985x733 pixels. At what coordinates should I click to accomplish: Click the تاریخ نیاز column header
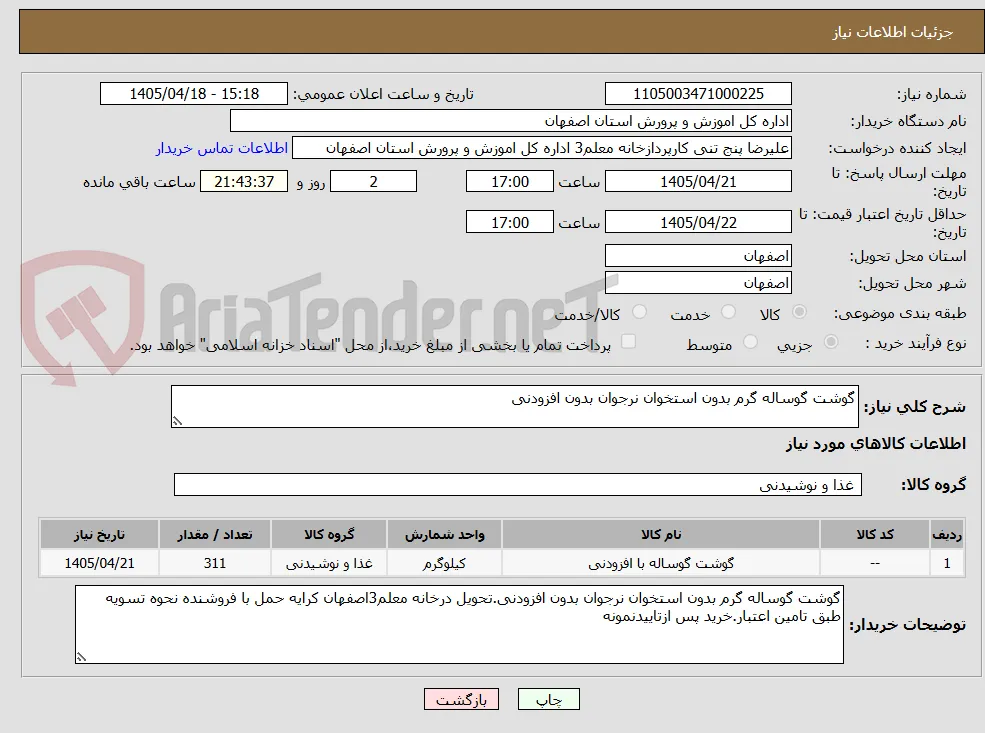tap(99, 535)
